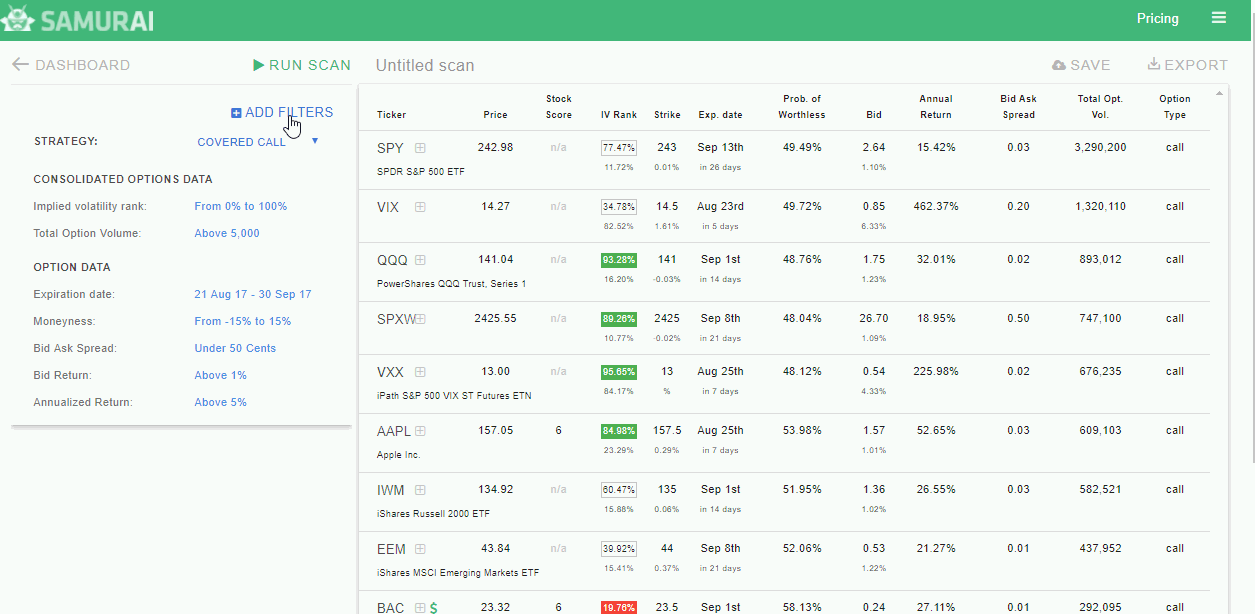Open the Pricing menu item
The image size is (1255, 614).
pyautogui.click(x=1157, y=19)
